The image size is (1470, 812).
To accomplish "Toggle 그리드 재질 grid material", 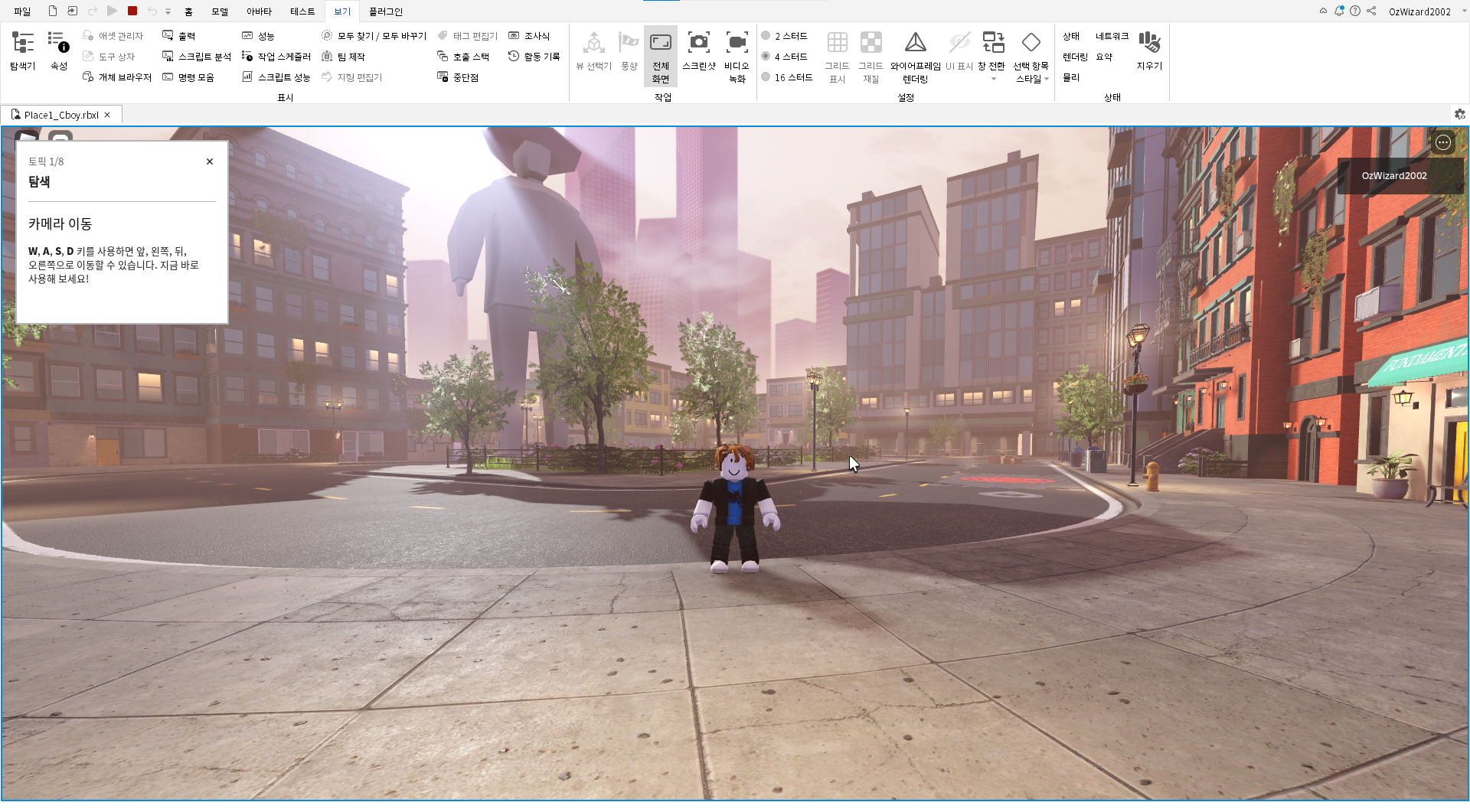I will (871, 57).
